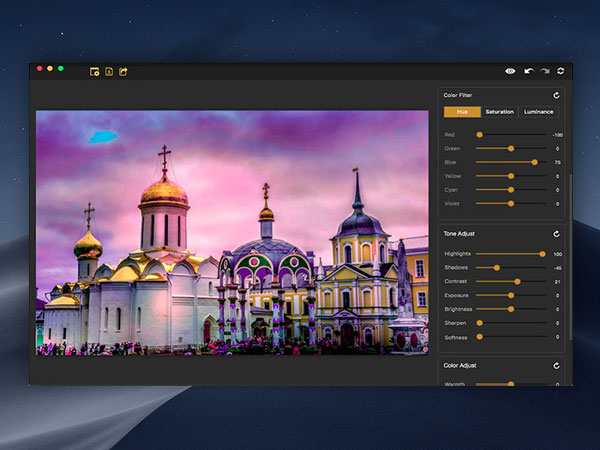This screenshot has height=450, width=600.
Task: Click the Color Adjust panel title
Action: pos(460,365)
